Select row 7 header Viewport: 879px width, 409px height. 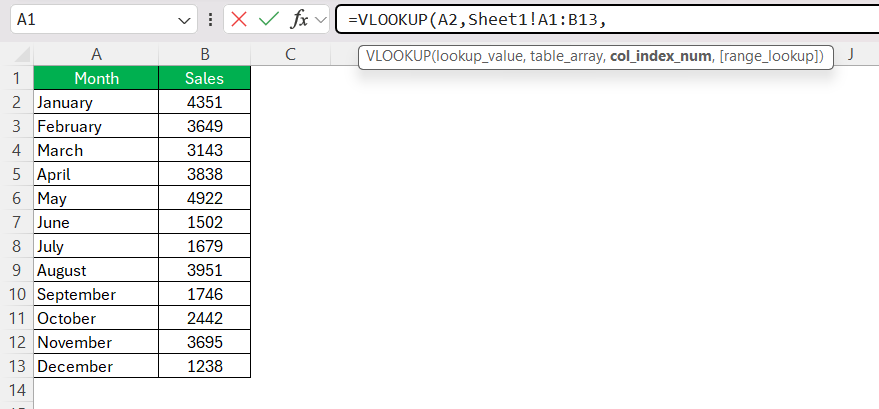[16, 222]
